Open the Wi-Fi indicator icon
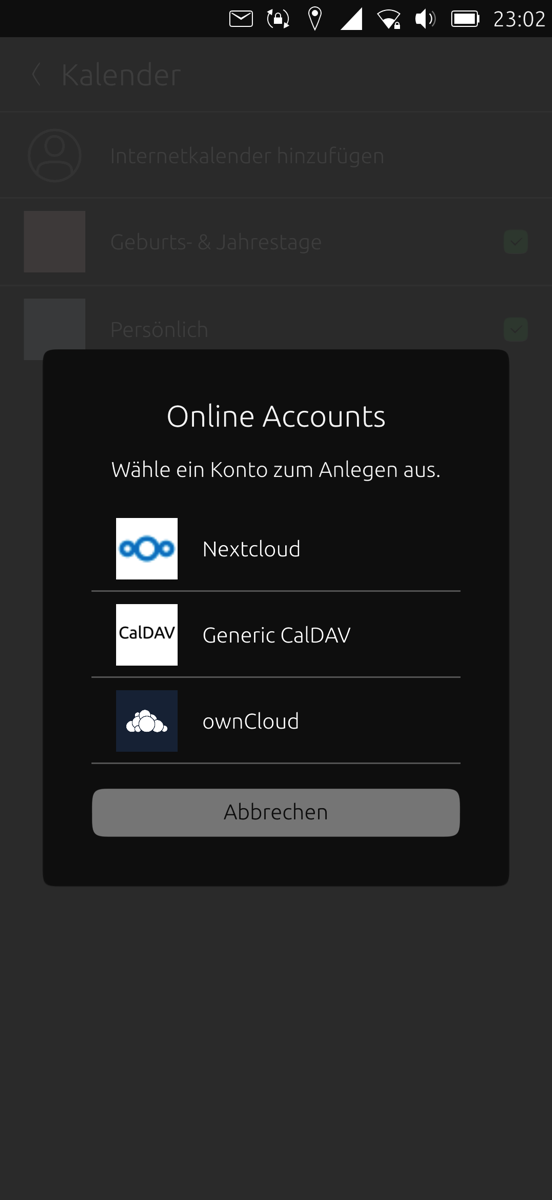Viewport: 552px width, 1200px height. point(389,18)
